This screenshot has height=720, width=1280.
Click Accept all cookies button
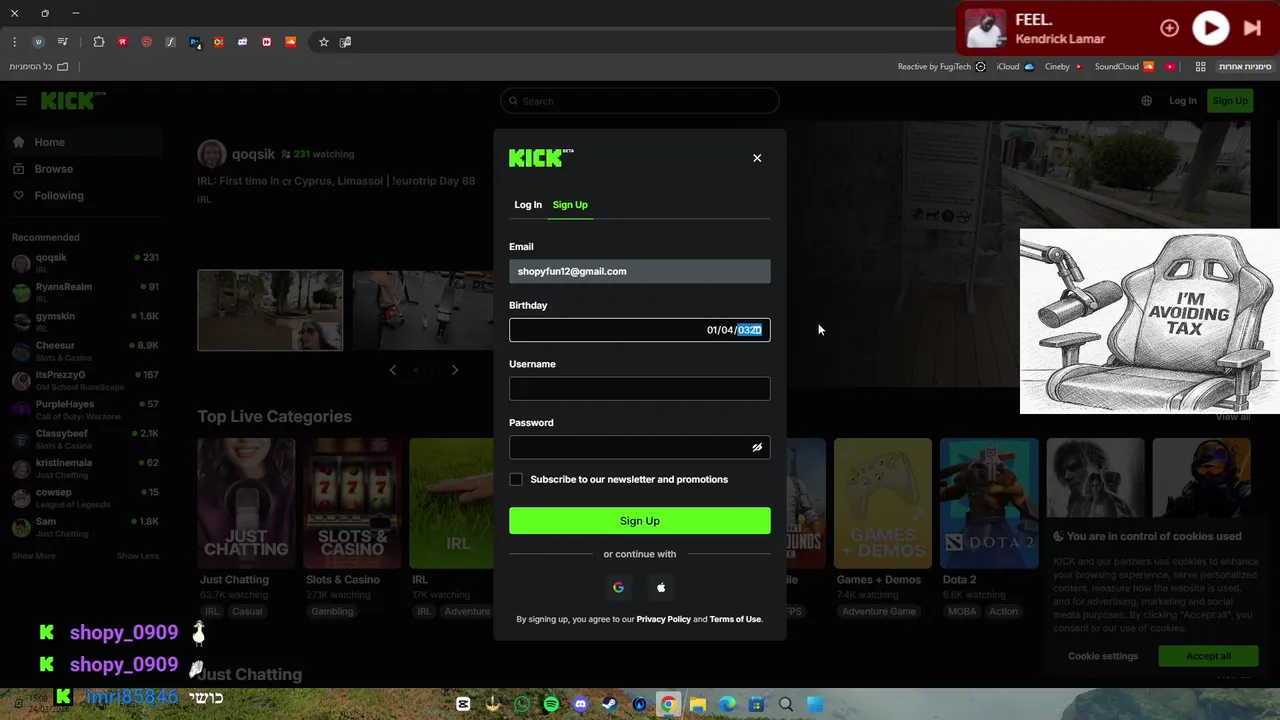pos(1208,656)
